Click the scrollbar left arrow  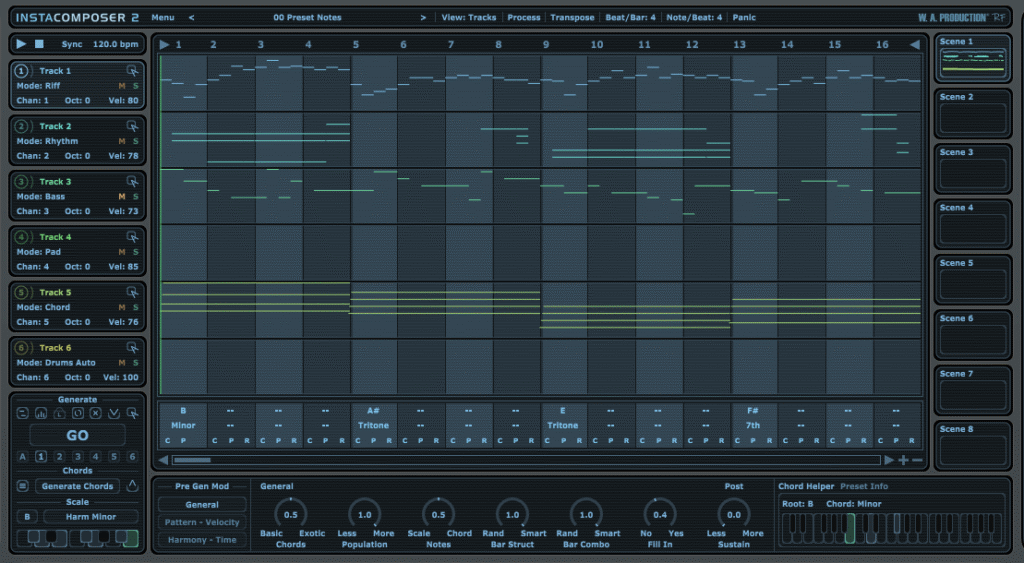(163, 460)
